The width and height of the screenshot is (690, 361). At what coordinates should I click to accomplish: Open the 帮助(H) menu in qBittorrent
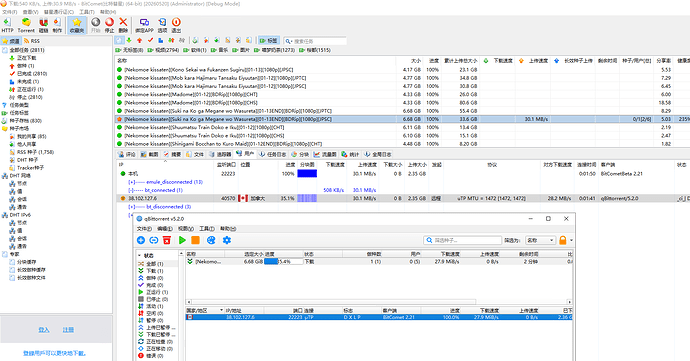click(x=228, y=228)
